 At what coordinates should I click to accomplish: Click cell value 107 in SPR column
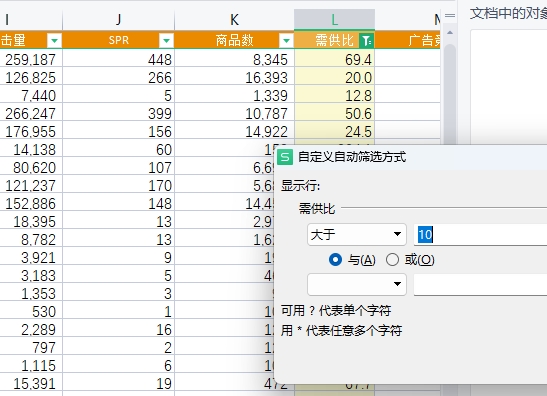160,168
